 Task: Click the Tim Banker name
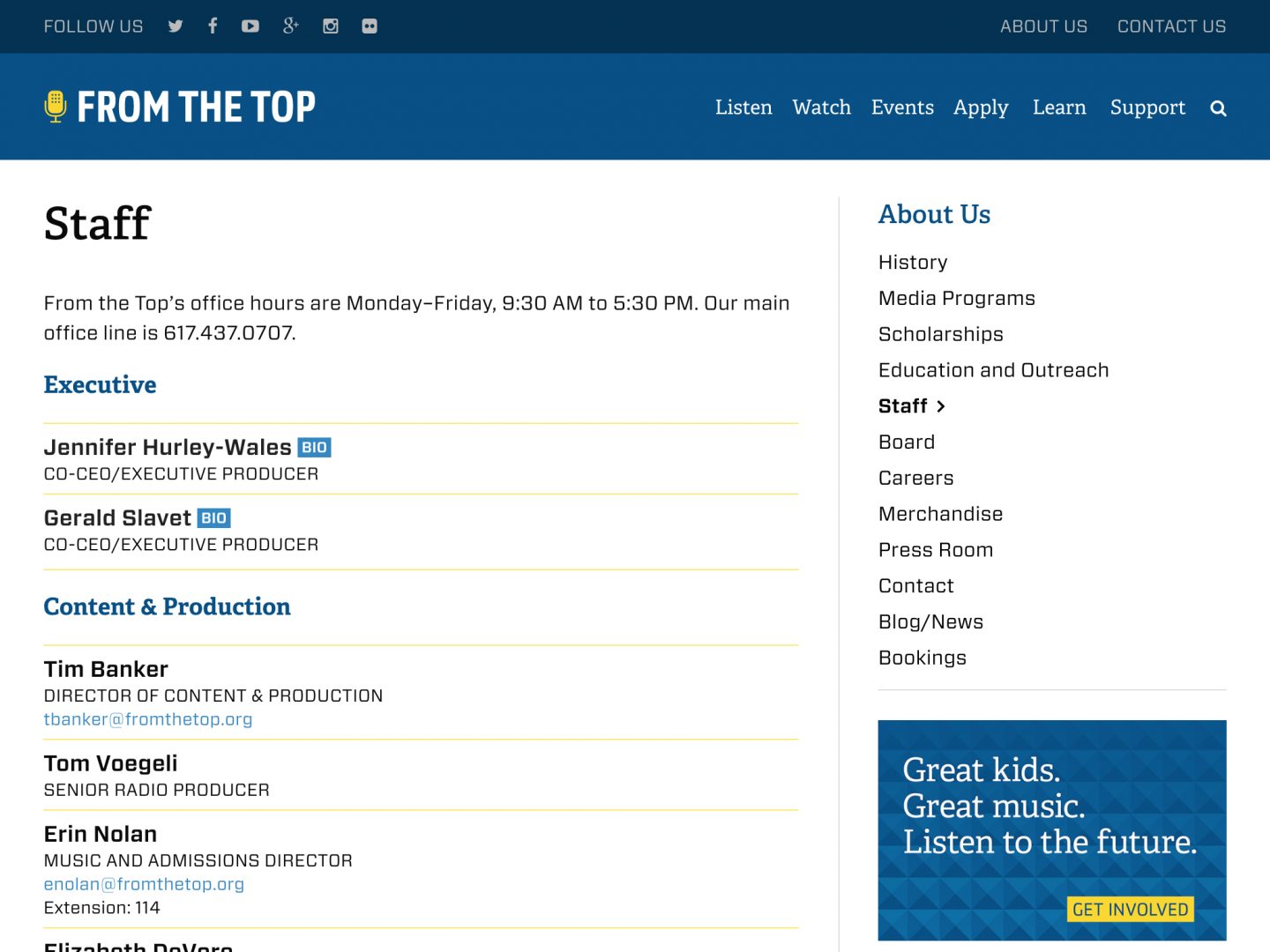(x=106, y=670)
